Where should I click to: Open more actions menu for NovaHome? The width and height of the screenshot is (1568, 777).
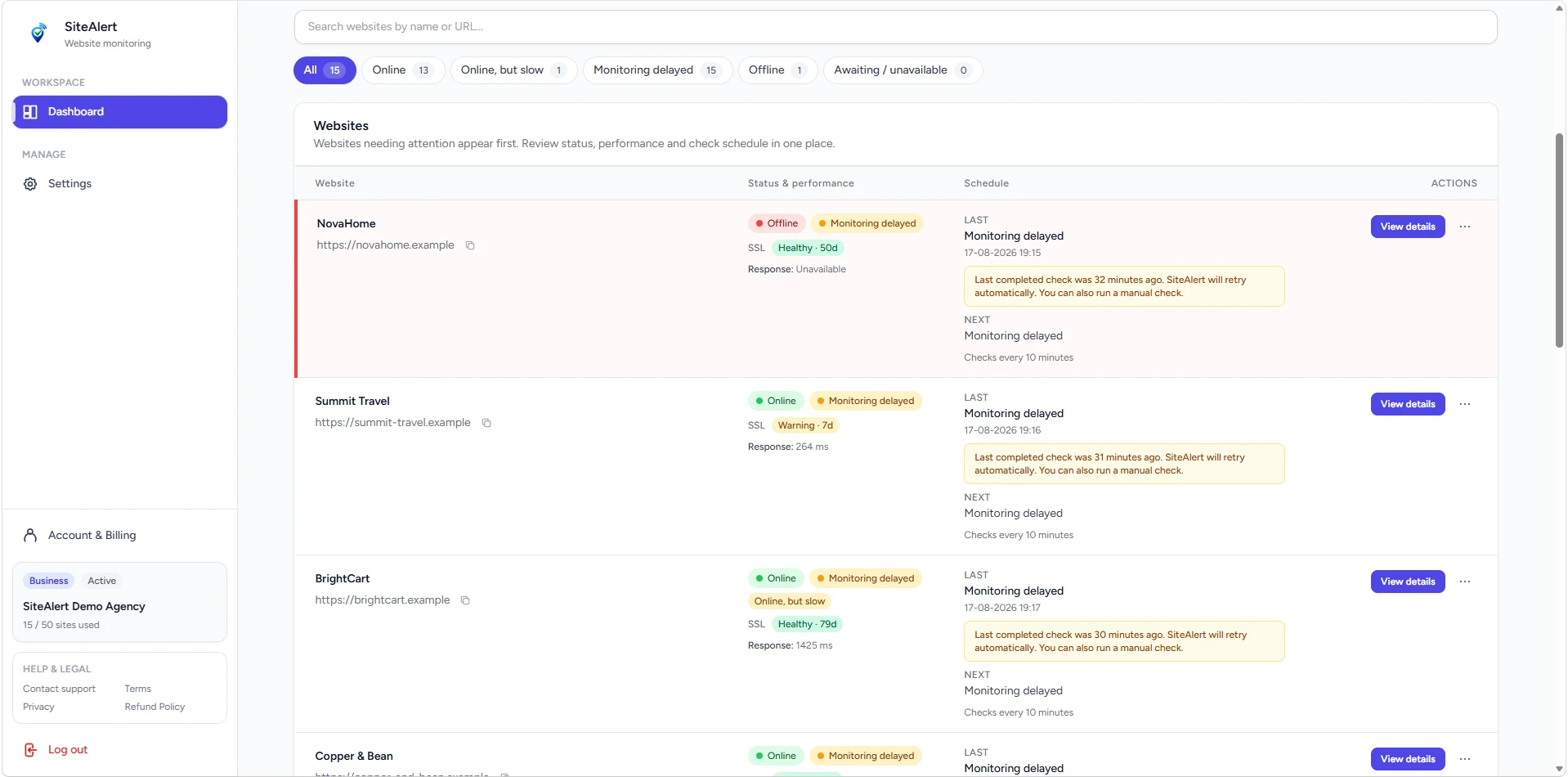click(x=1465, y=227)
